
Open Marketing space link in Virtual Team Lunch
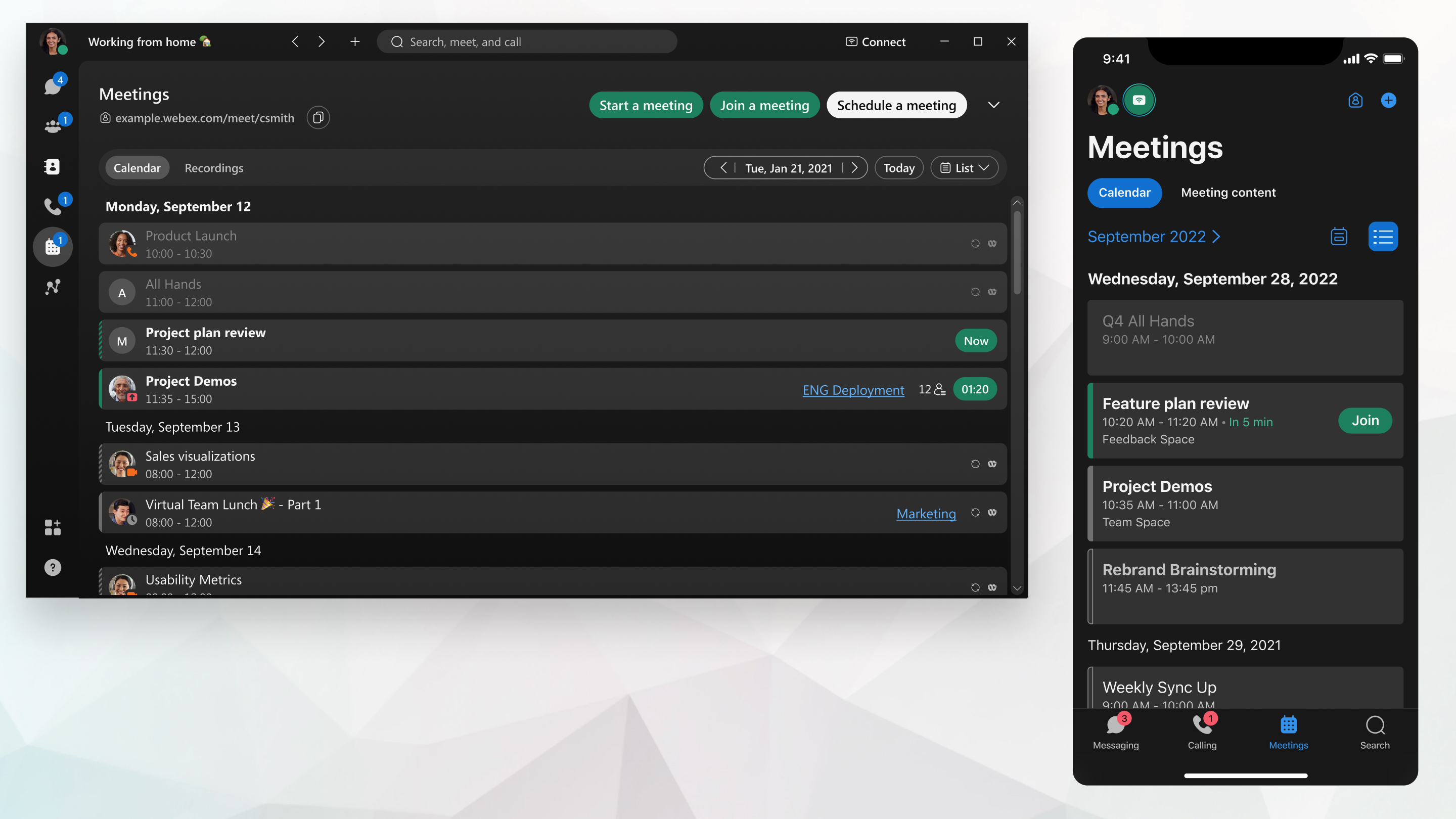[x=925, y=513]
